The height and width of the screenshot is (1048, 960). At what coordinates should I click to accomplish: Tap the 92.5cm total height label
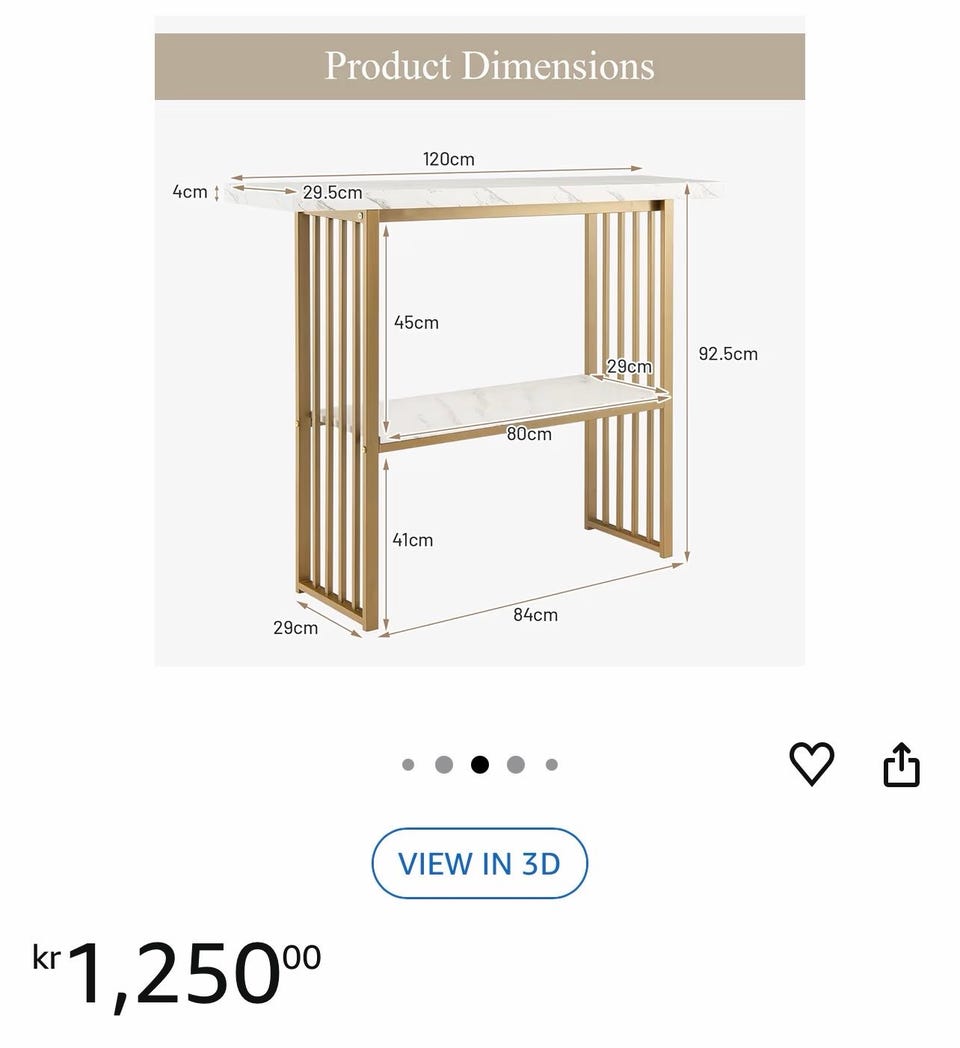point(728,354)
